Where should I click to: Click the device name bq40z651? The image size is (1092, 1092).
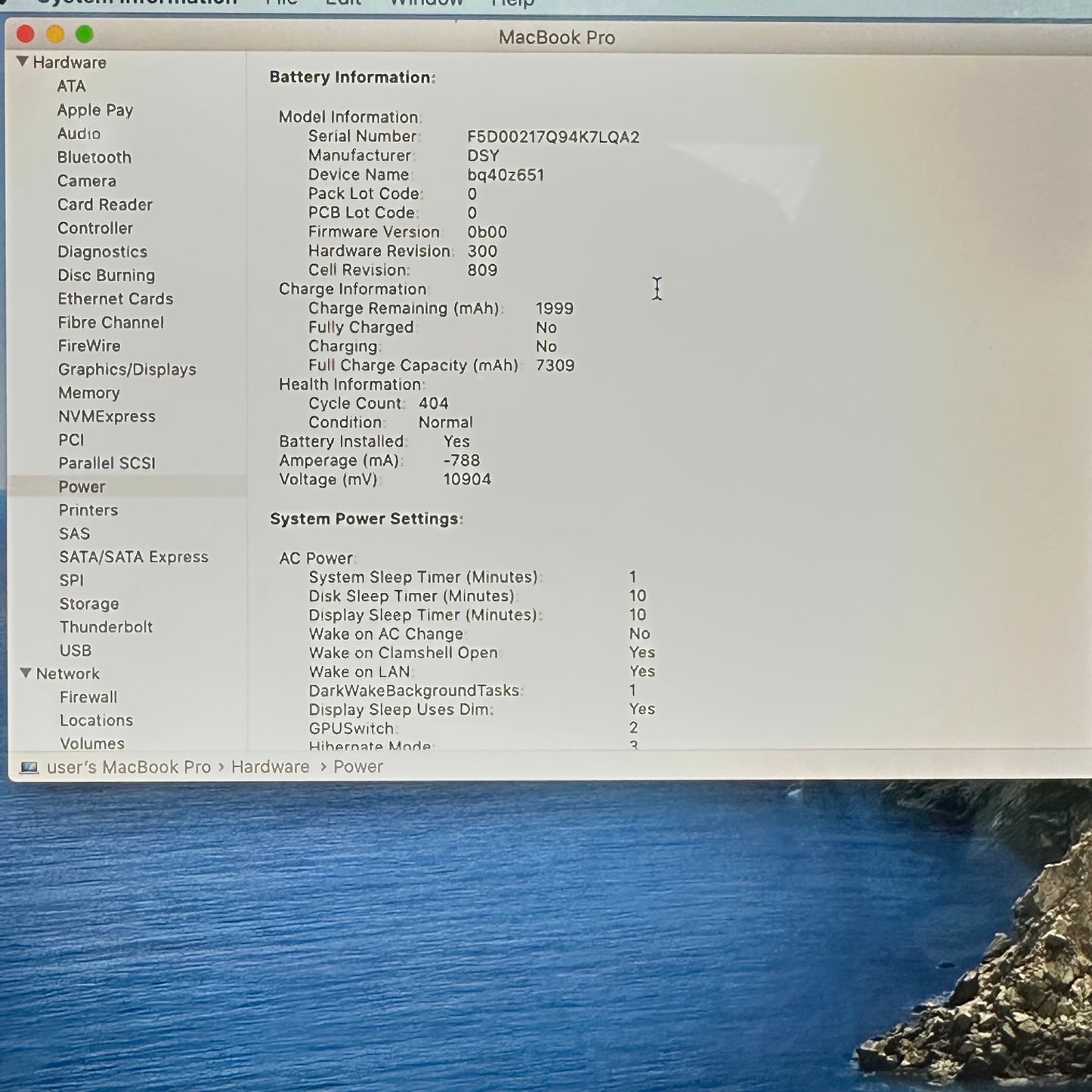click(x=506, y=175)
